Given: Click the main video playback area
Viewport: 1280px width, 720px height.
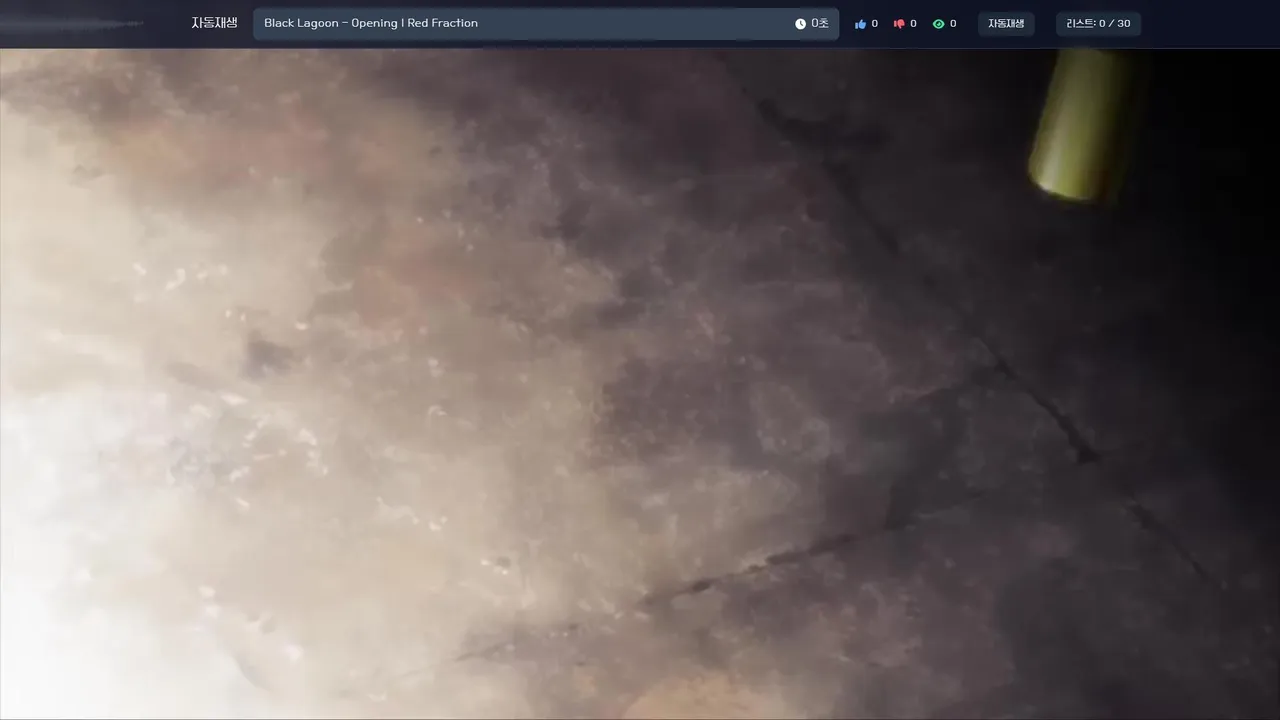Looking at the screenshot, I should click(640, 384).
